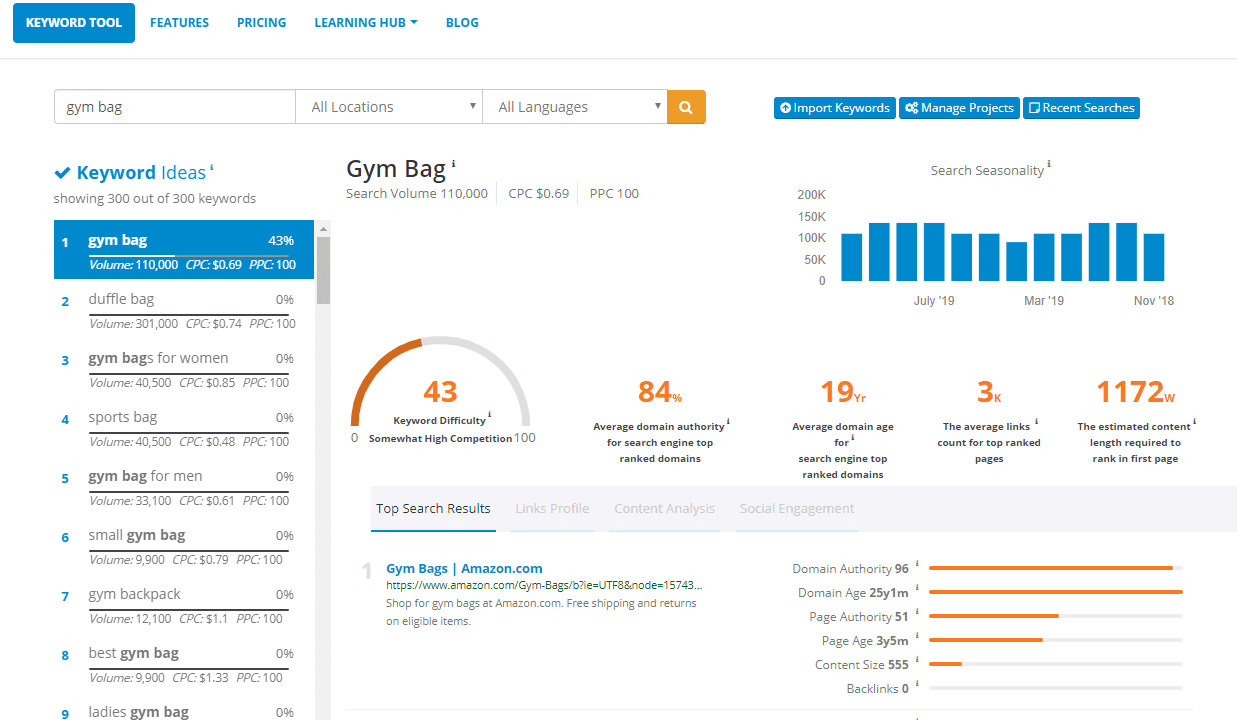Click the PPC 100 header value
Viewport: 1237px width, 720px height.
pyautogui.click(x=614, y=193)
